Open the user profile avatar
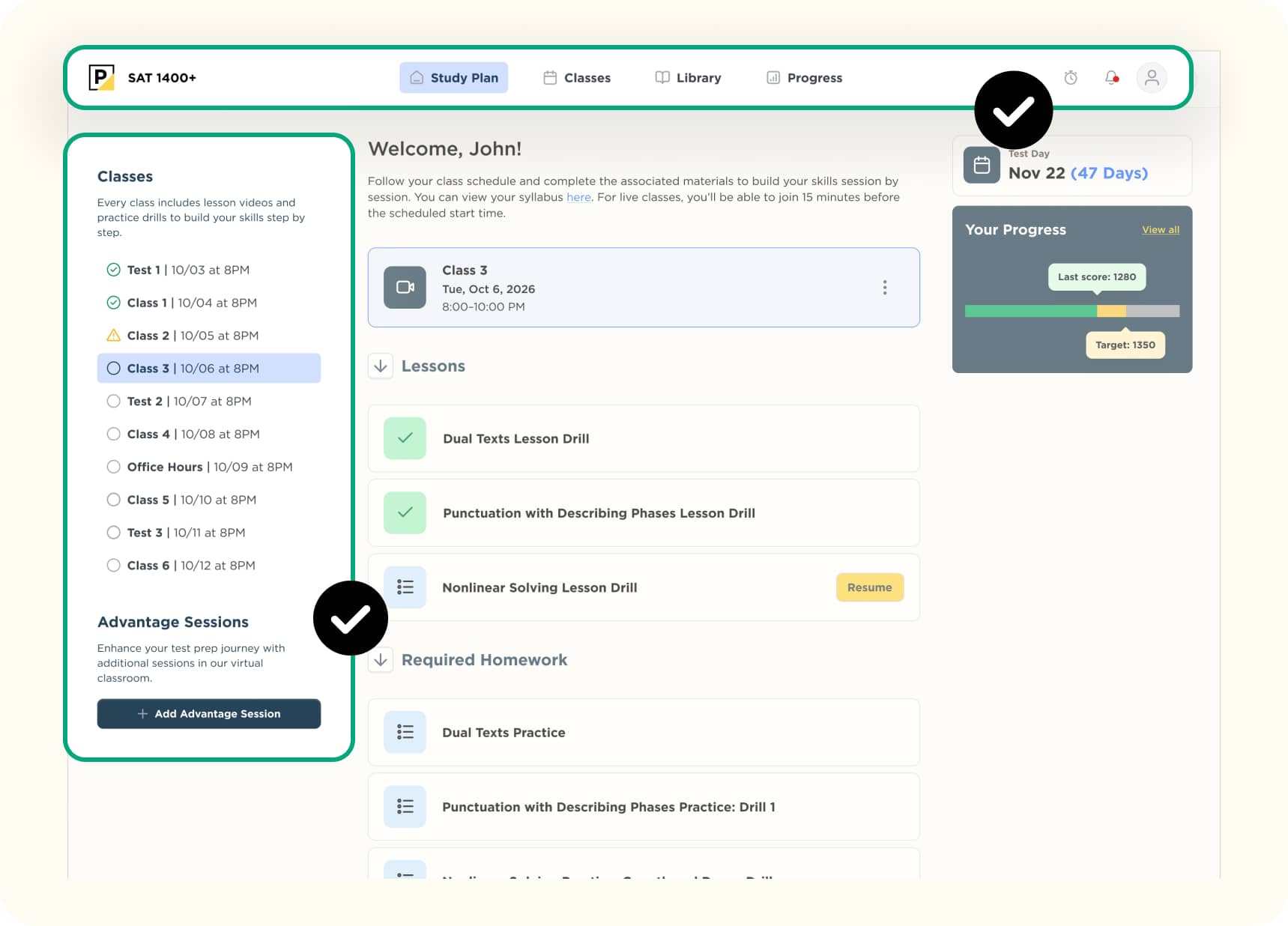This screenshot has width=1288, height=926. pyautogui.click(x=1152, y=78)
